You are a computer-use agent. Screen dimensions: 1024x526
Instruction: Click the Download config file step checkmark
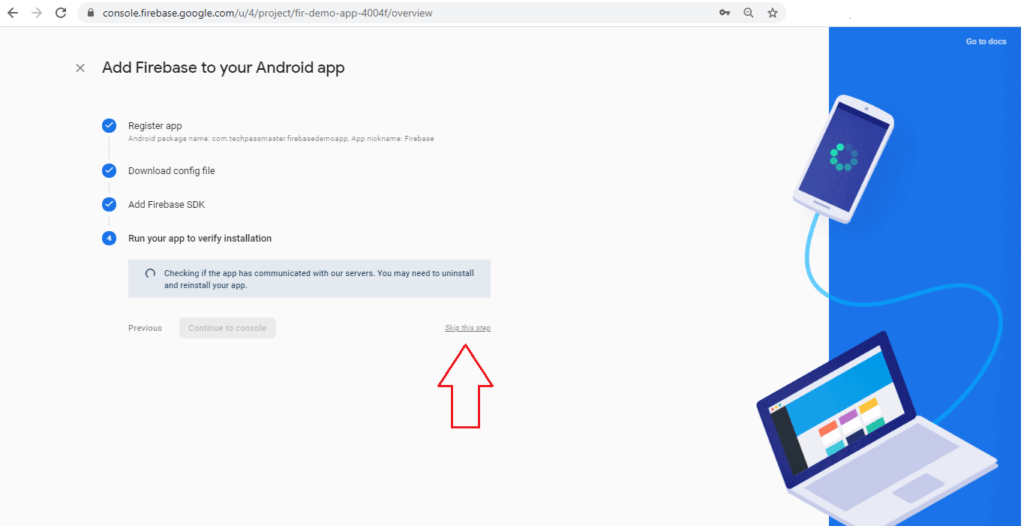(109, 171)
